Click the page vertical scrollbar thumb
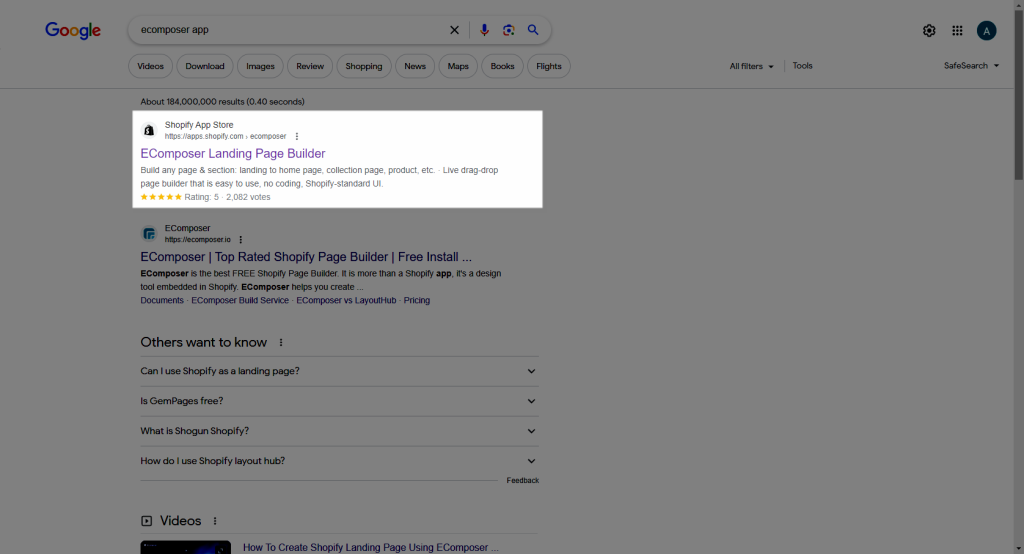1024x554 pixels. coord(1018,95)
